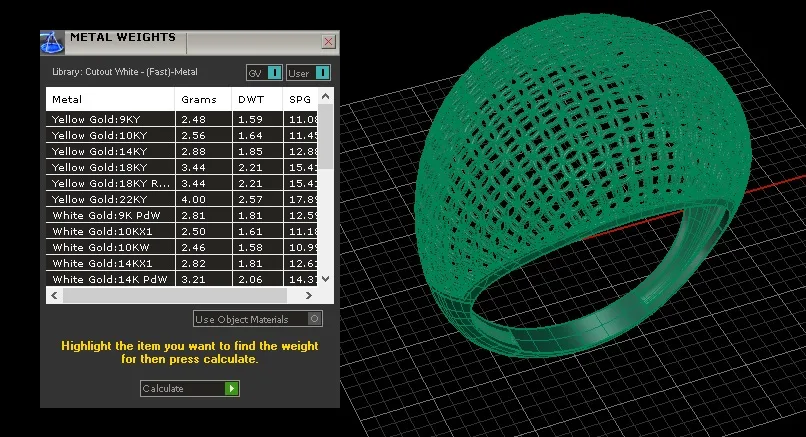Click the horizontal scroll right arrow

pos(308,296)
